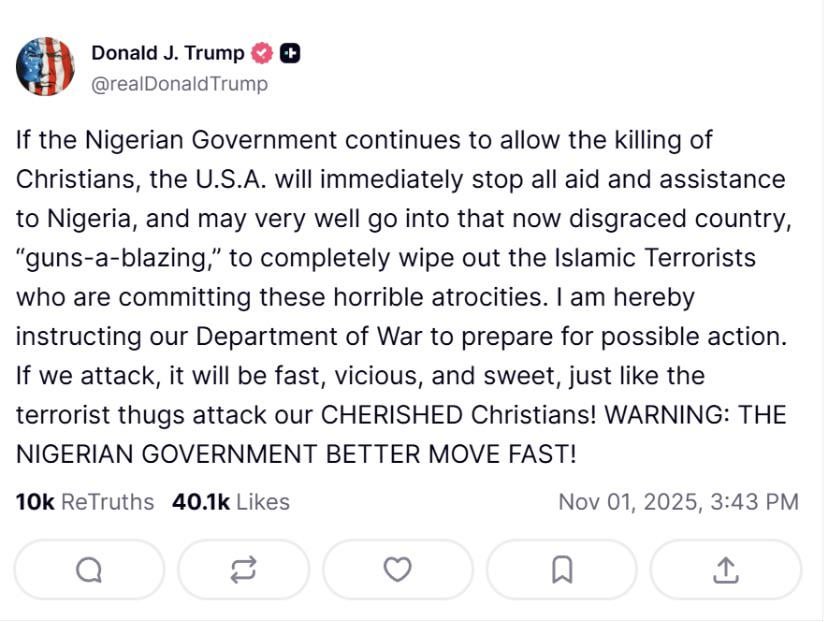This screenshot has height=622, width=828.
Task: ReTruth this post using the repost icon
Action: pos(243,569)
